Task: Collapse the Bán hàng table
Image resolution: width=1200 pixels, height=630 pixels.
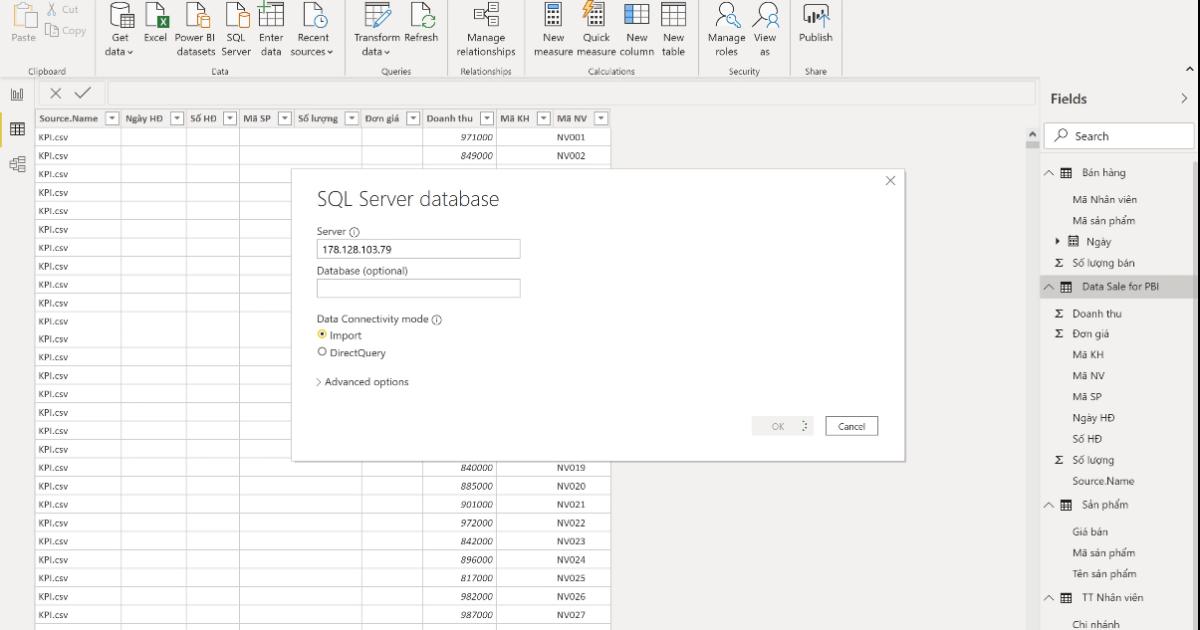Action: coord(1049,173)
